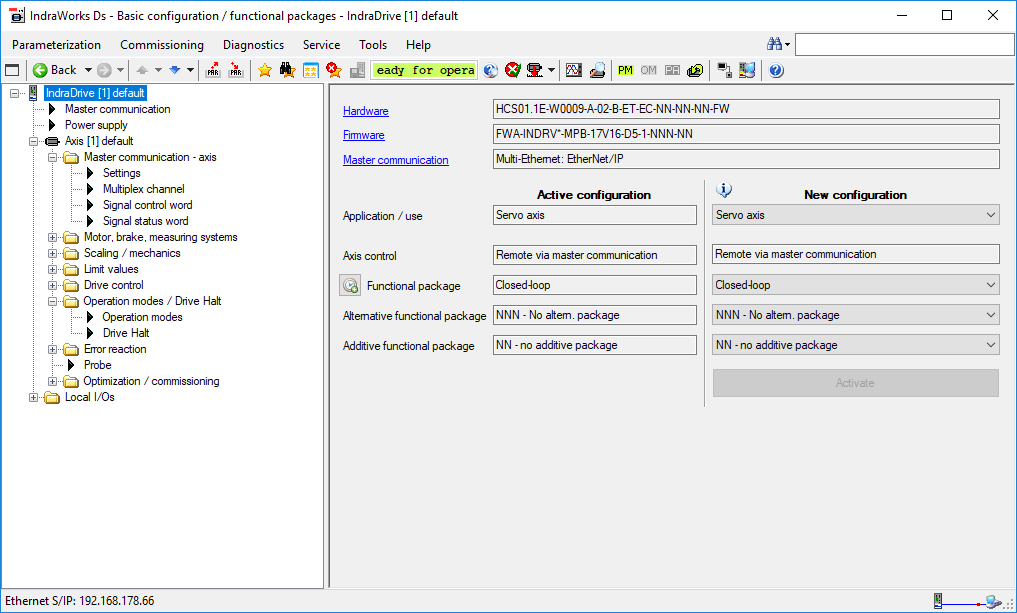Image resolution: width=1017 pixels, height=613 pixels.
Task: Click the blue down arrow navigation icon
Action: (x=174, y=70)
